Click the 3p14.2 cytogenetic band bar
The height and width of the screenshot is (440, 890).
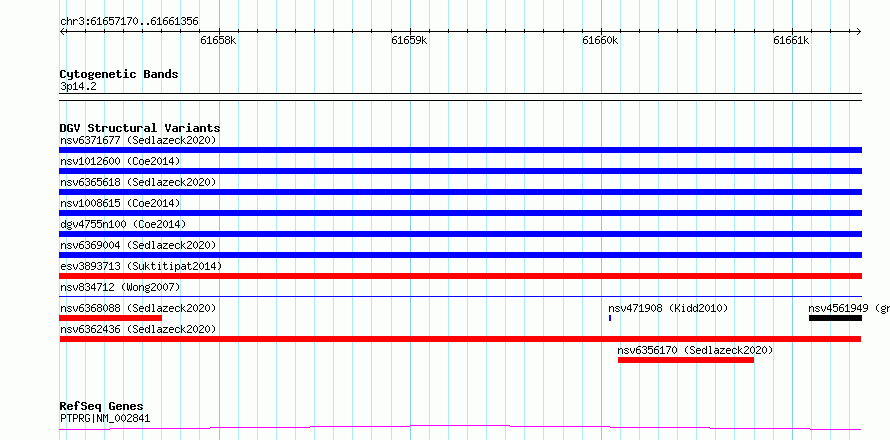coord(460,97)
